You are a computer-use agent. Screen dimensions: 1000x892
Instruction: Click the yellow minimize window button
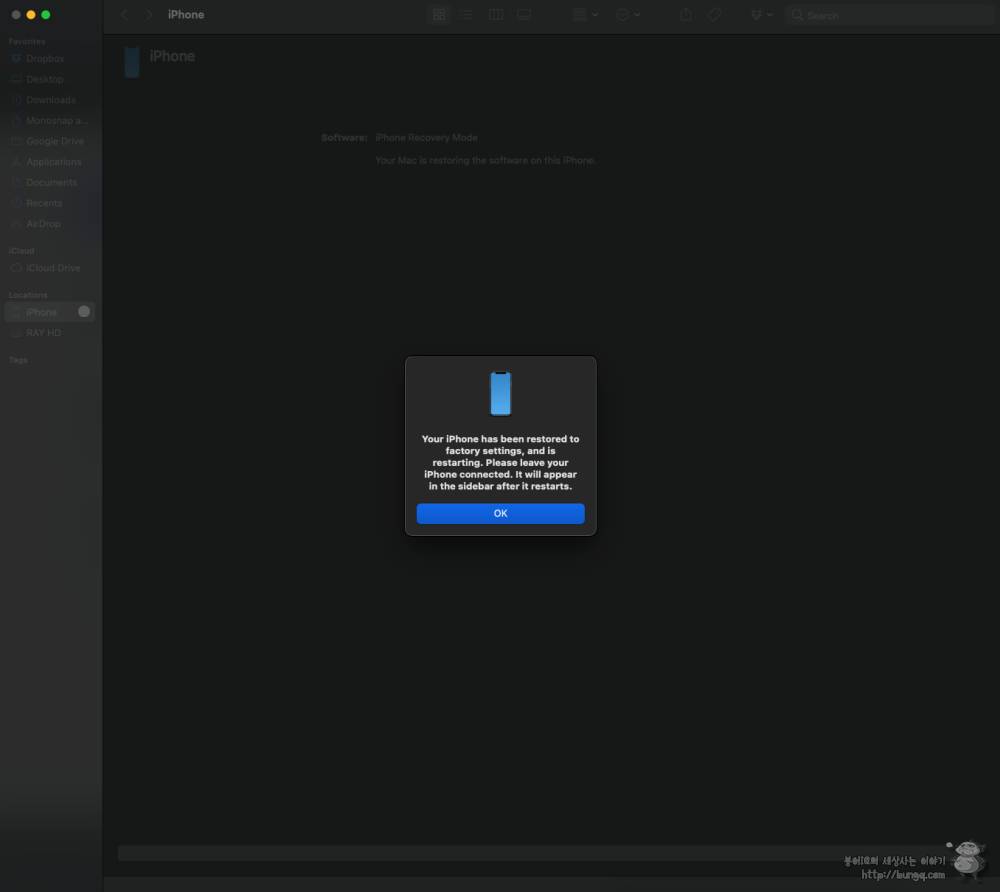tap(31, 15)
